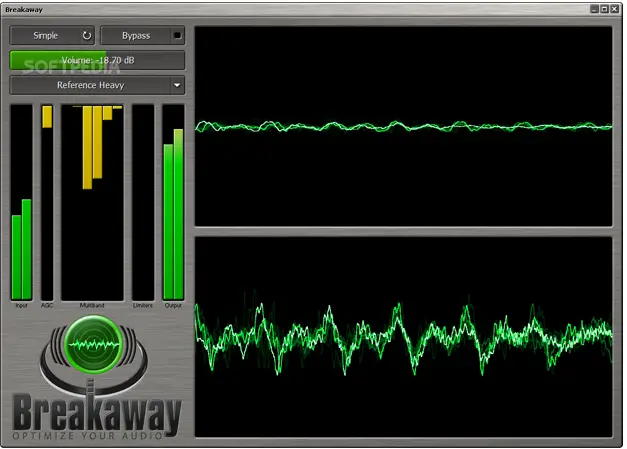Click the Breakaway green waveform logo
The image size is (627, 449).
pyautogui.click(x=94, y=344)
